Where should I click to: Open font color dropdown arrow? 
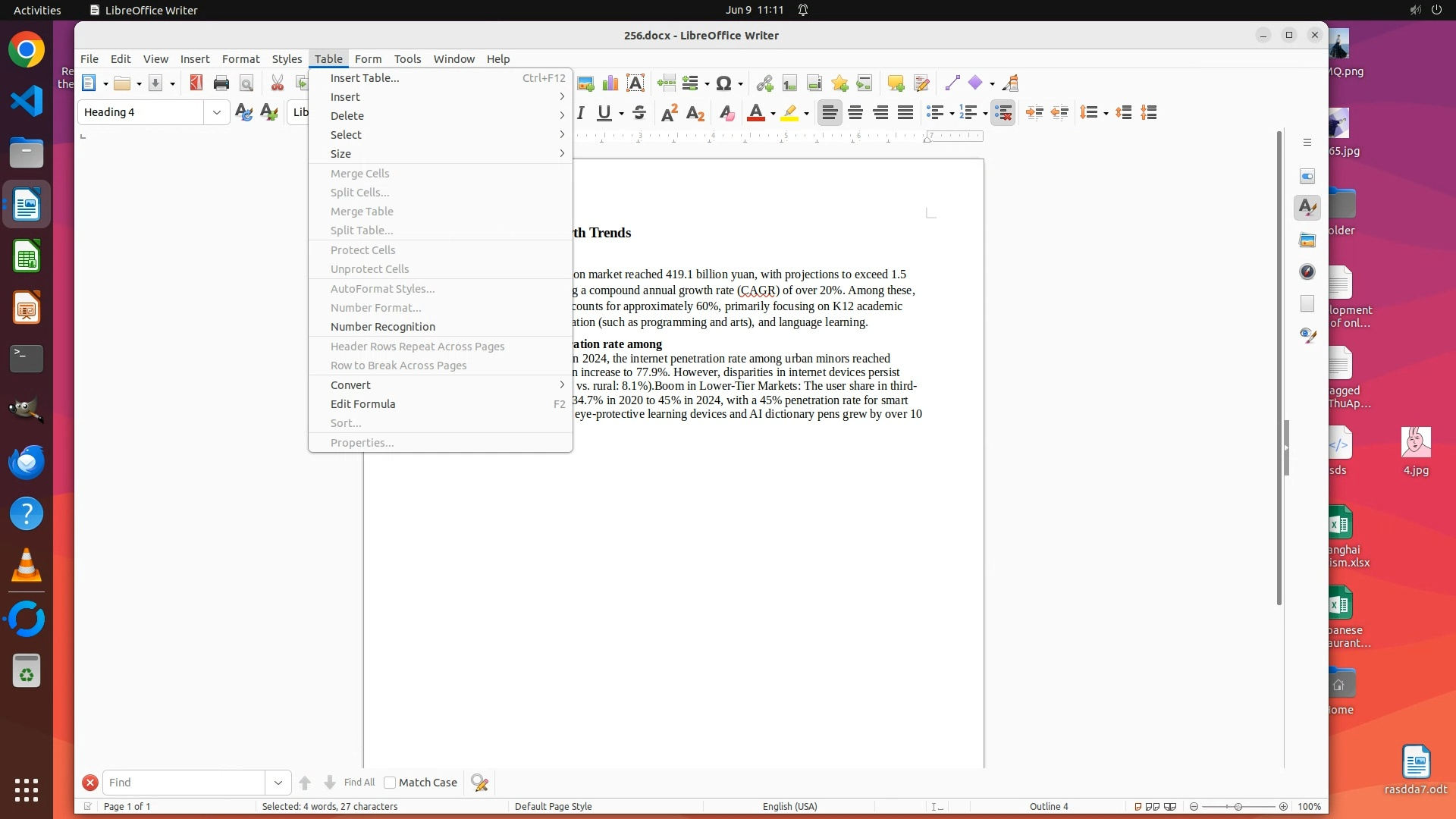click(773, 114)
